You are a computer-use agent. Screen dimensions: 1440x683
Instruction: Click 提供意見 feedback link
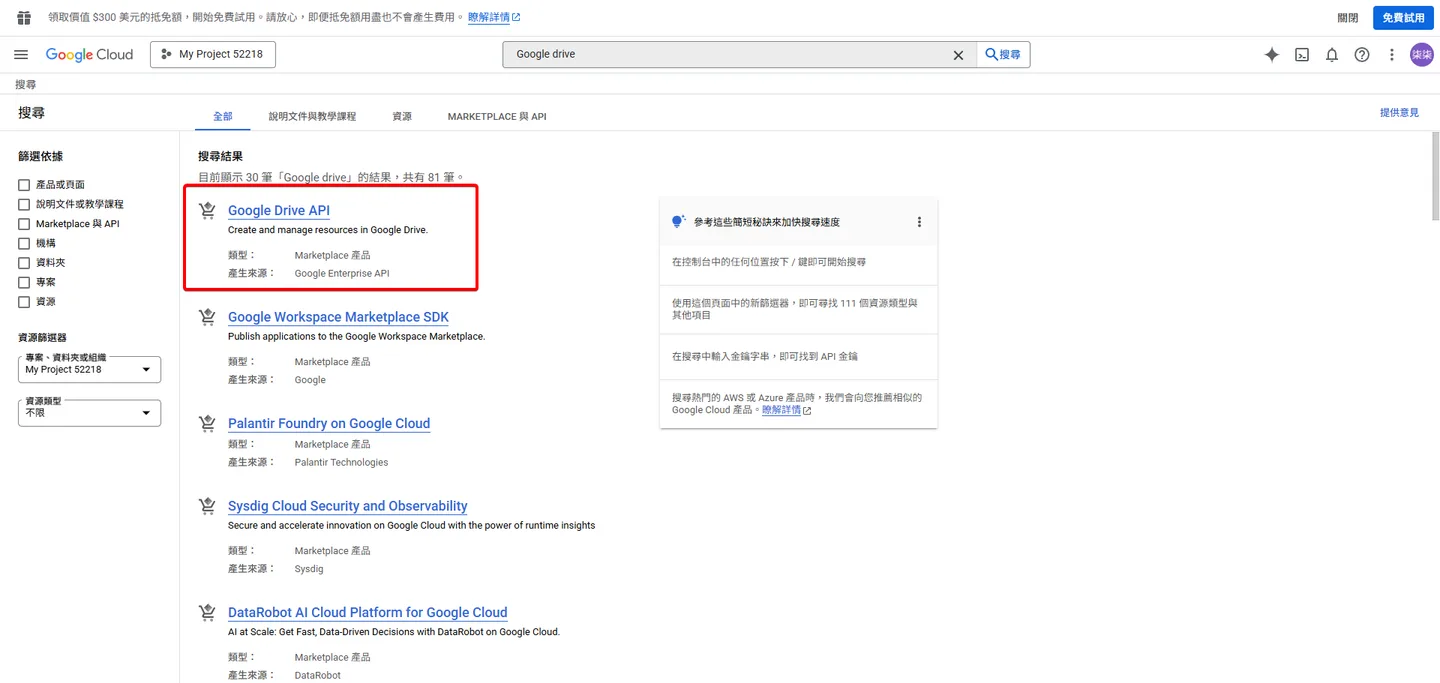(x=1399, y=113)
